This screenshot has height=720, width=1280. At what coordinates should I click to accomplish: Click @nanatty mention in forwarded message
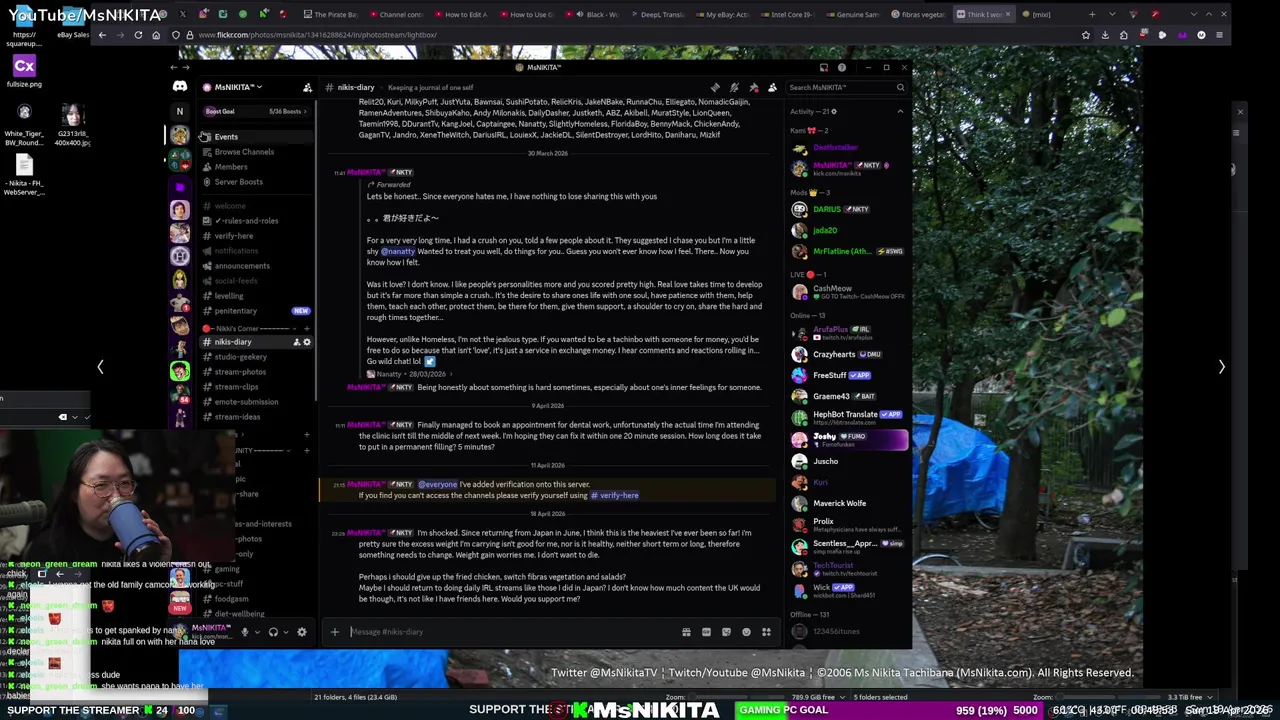397,251
